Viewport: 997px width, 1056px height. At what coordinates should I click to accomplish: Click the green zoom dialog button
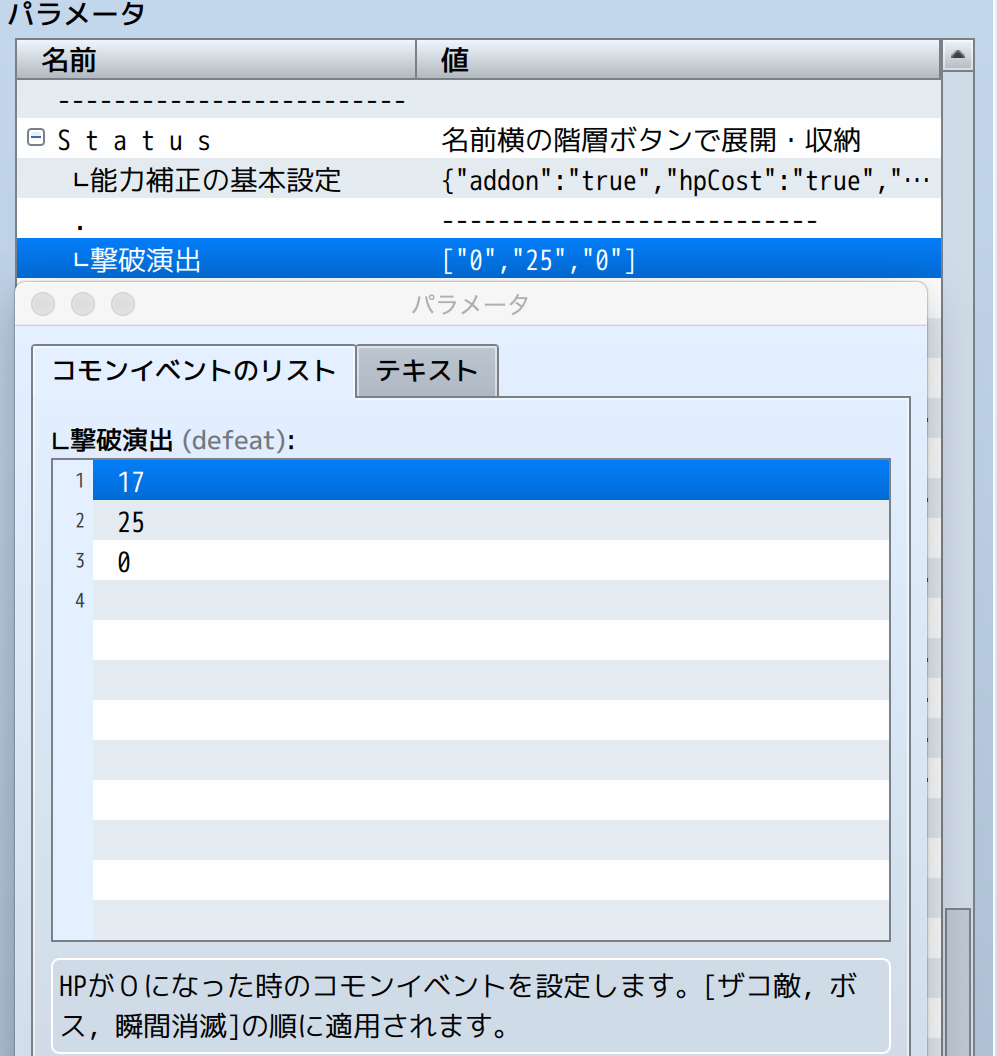click(x=122, y=304)
